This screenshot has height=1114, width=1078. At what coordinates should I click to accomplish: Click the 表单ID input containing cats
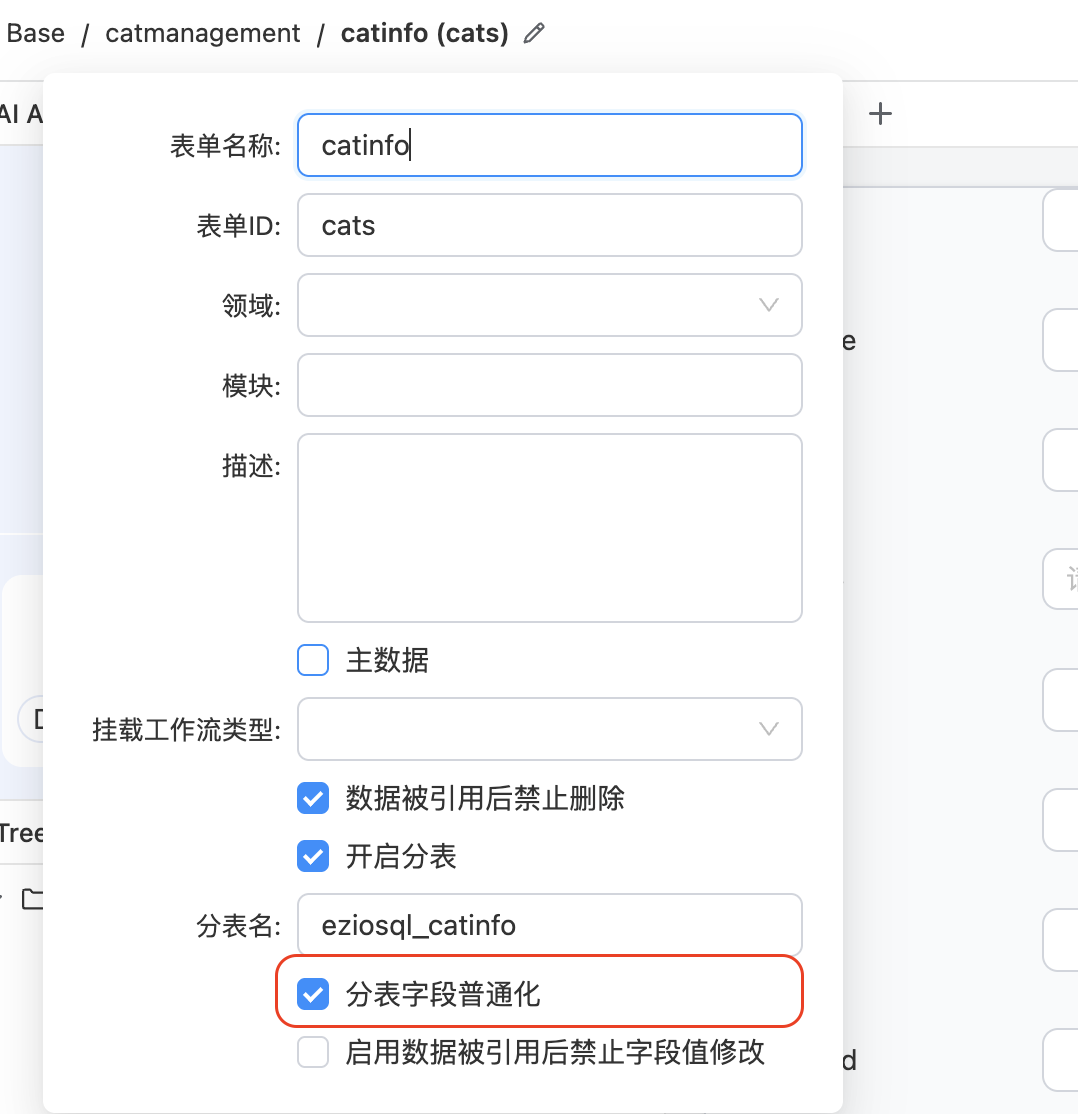(x=549, y=225)
